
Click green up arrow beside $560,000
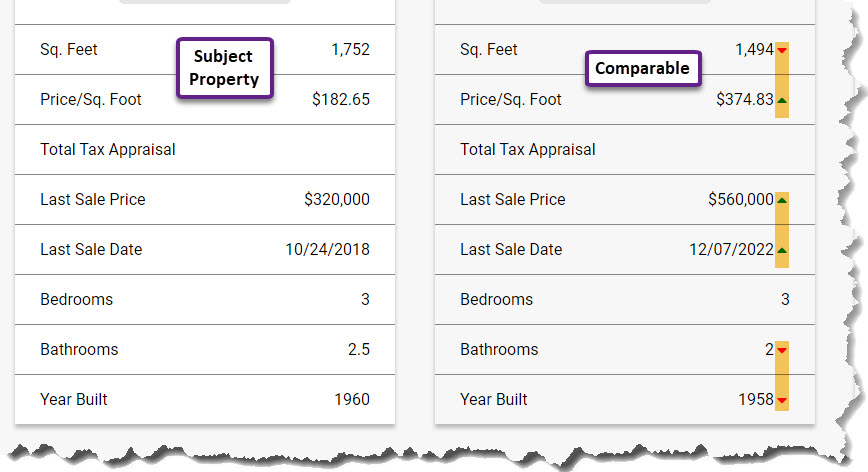782,200
